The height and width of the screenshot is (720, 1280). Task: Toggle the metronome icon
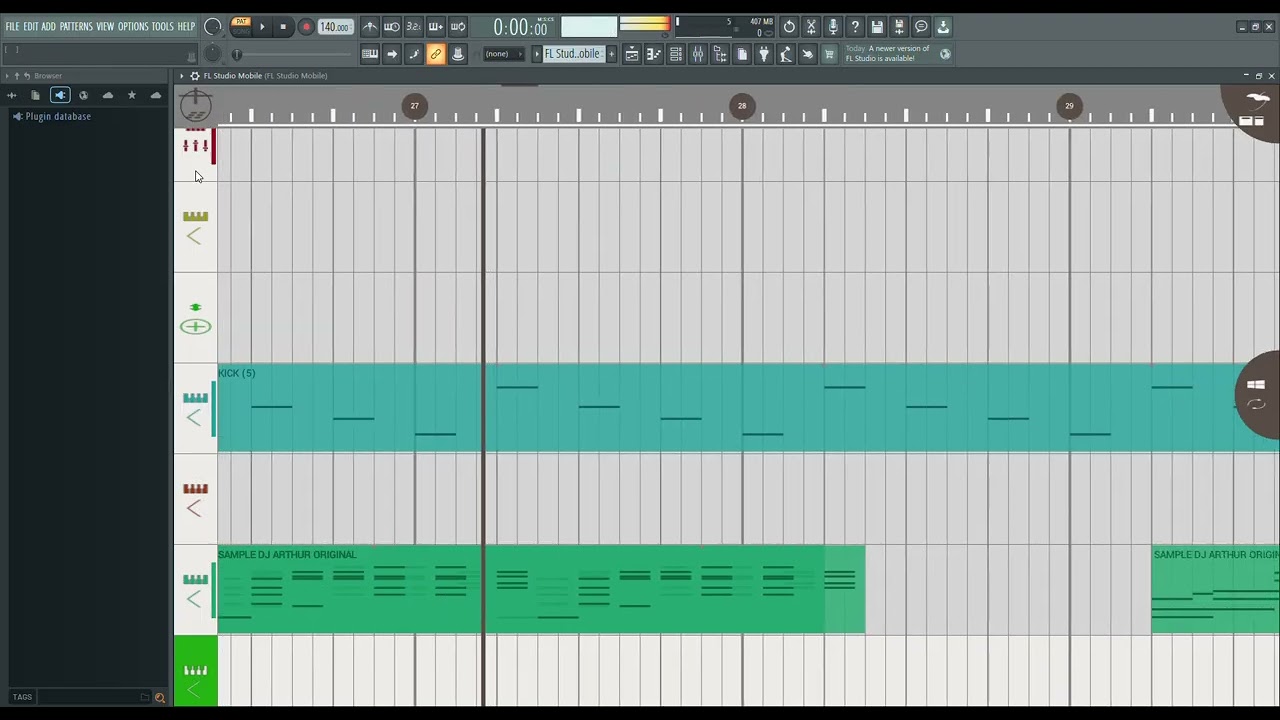pyautogui.click(x=370, y=27)
